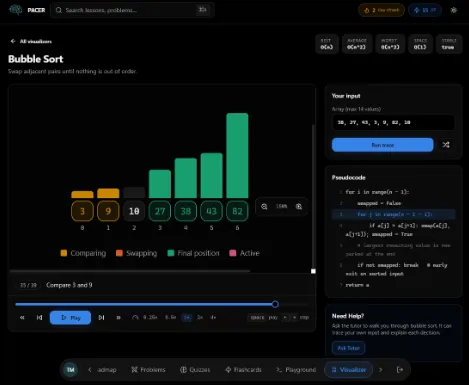Set playback speed to 4x
469x385 pixels.
213,317
